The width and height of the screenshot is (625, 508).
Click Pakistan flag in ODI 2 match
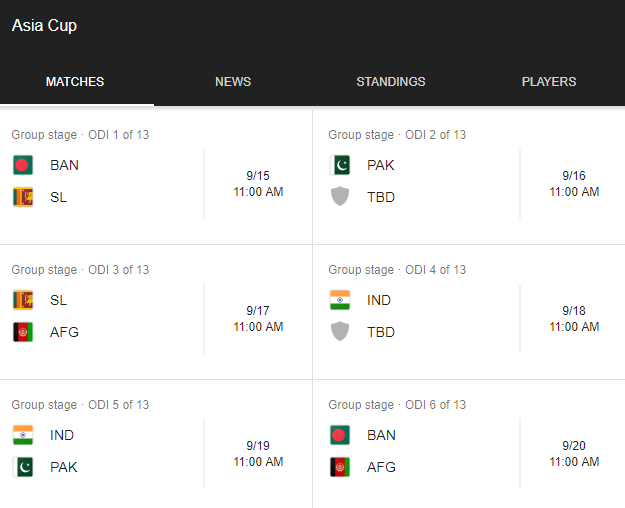[340, 166]
